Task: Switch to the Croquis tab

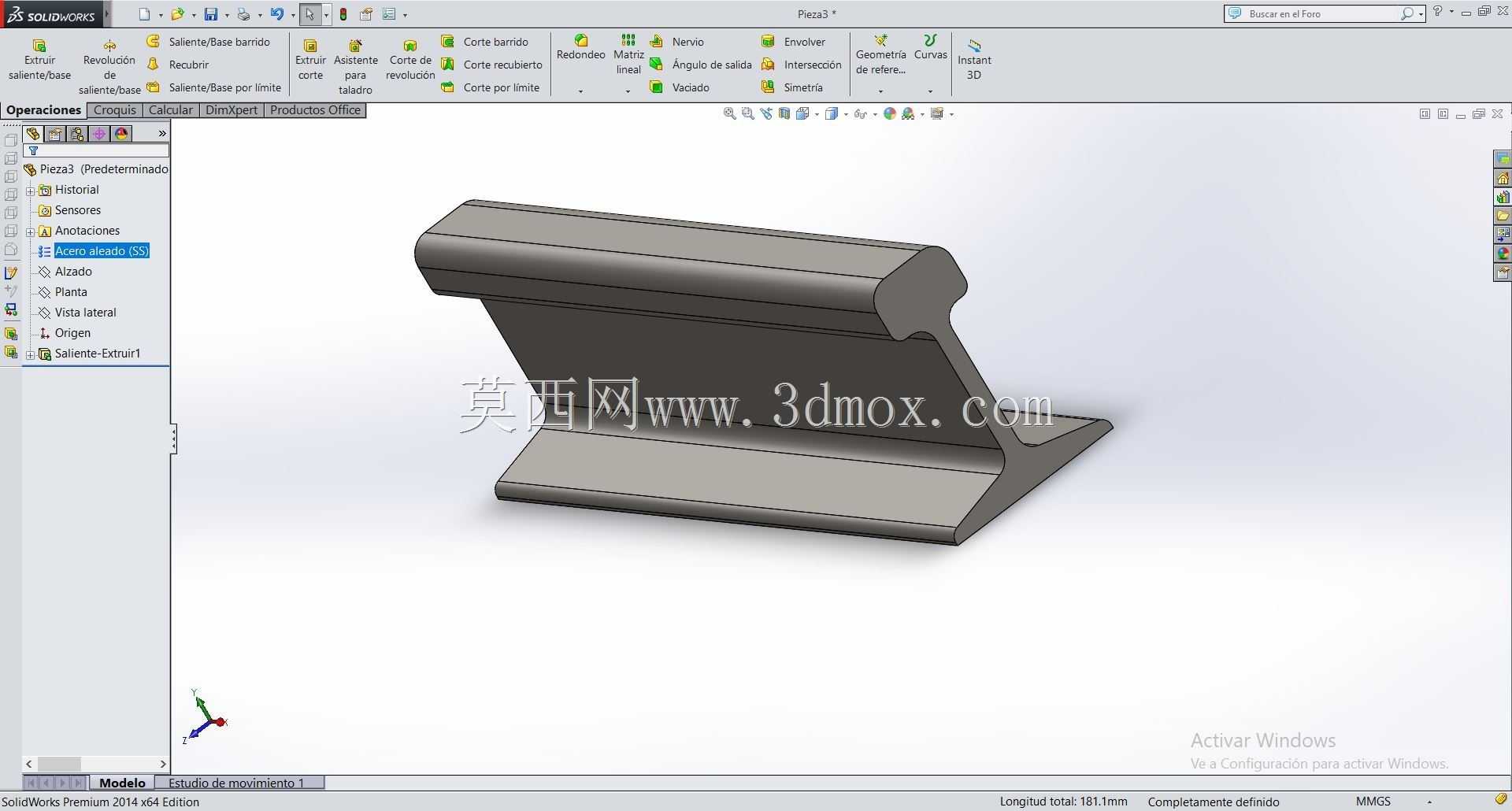Action: click(x=115, y=110)
